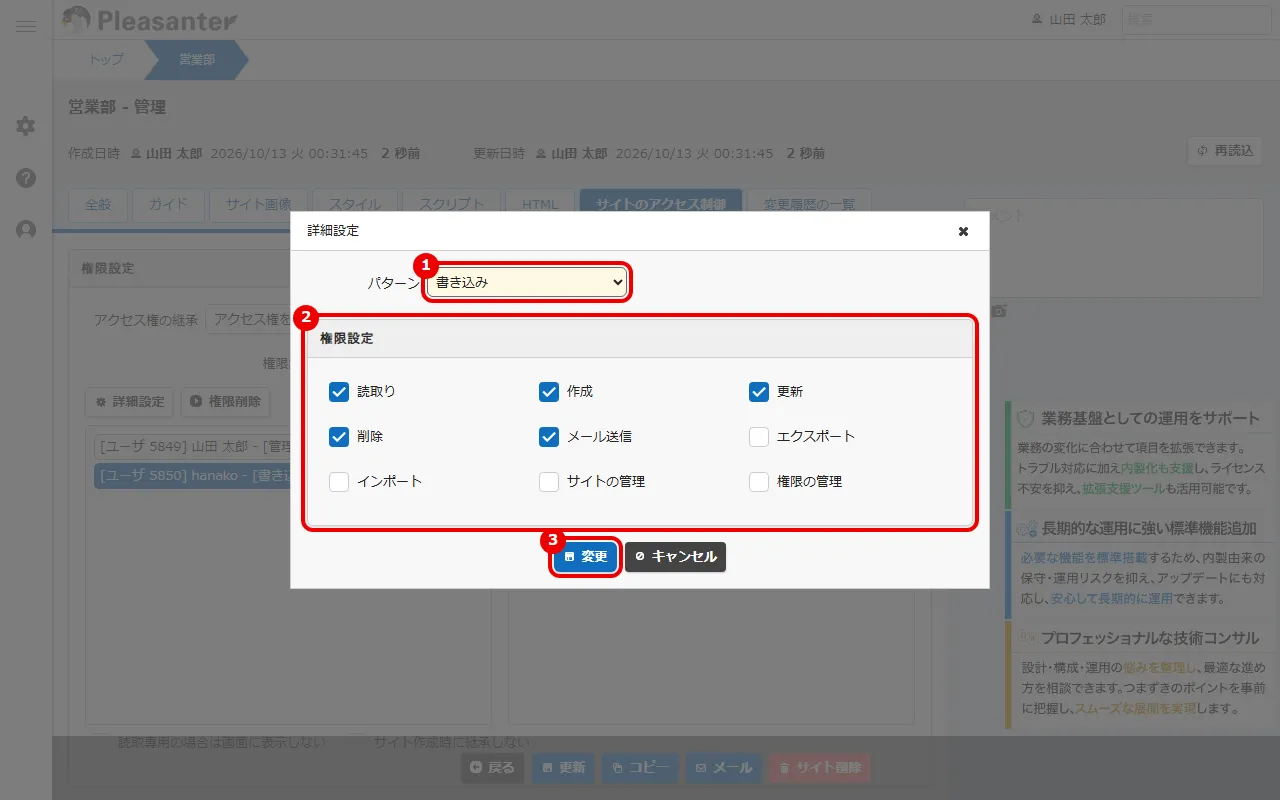Click the 権限削除 button
Screen dimensions: 1280x800
point(226,402)
